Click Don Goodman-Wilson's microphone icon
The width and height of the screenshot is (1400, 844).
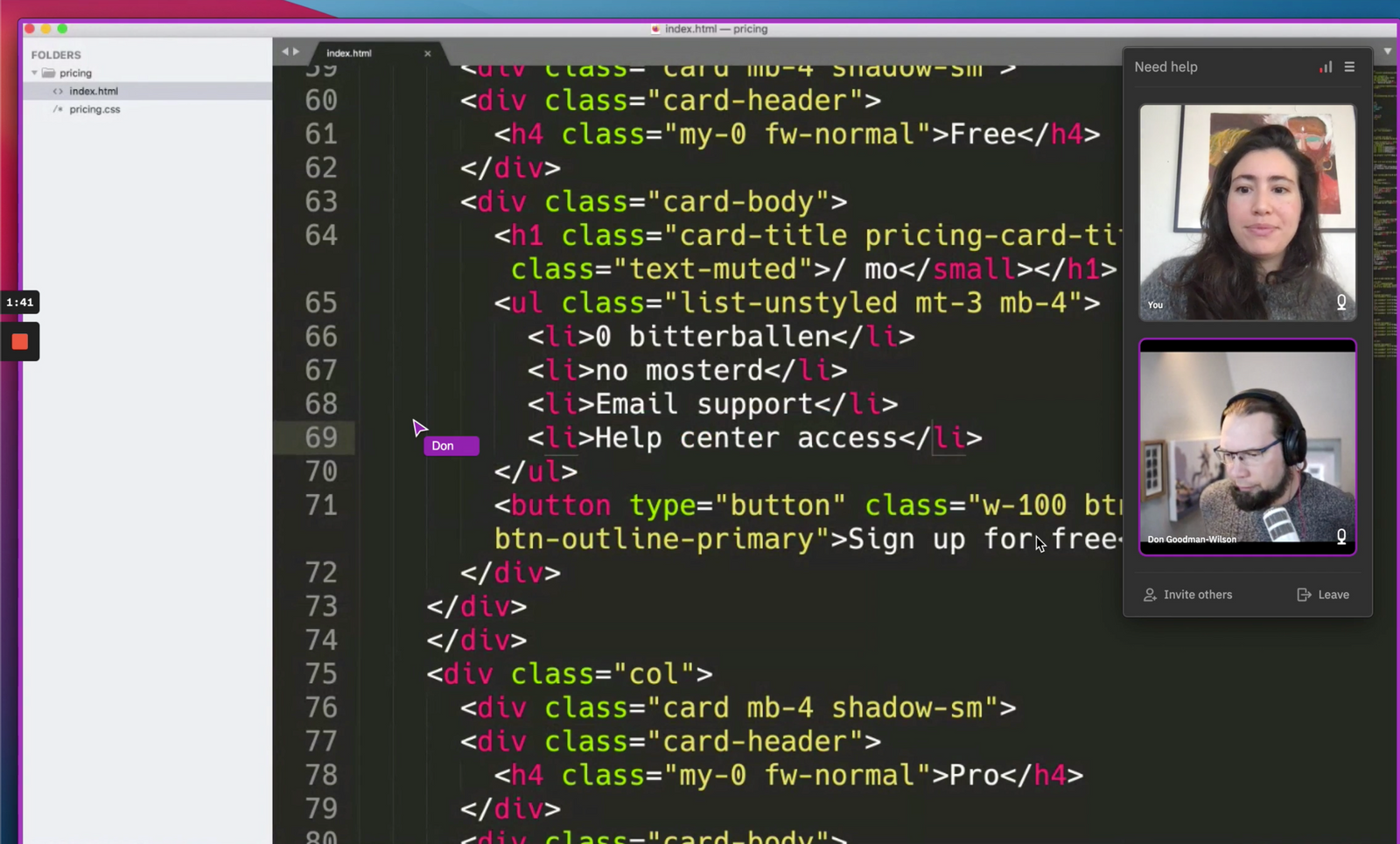(1341, 536)
